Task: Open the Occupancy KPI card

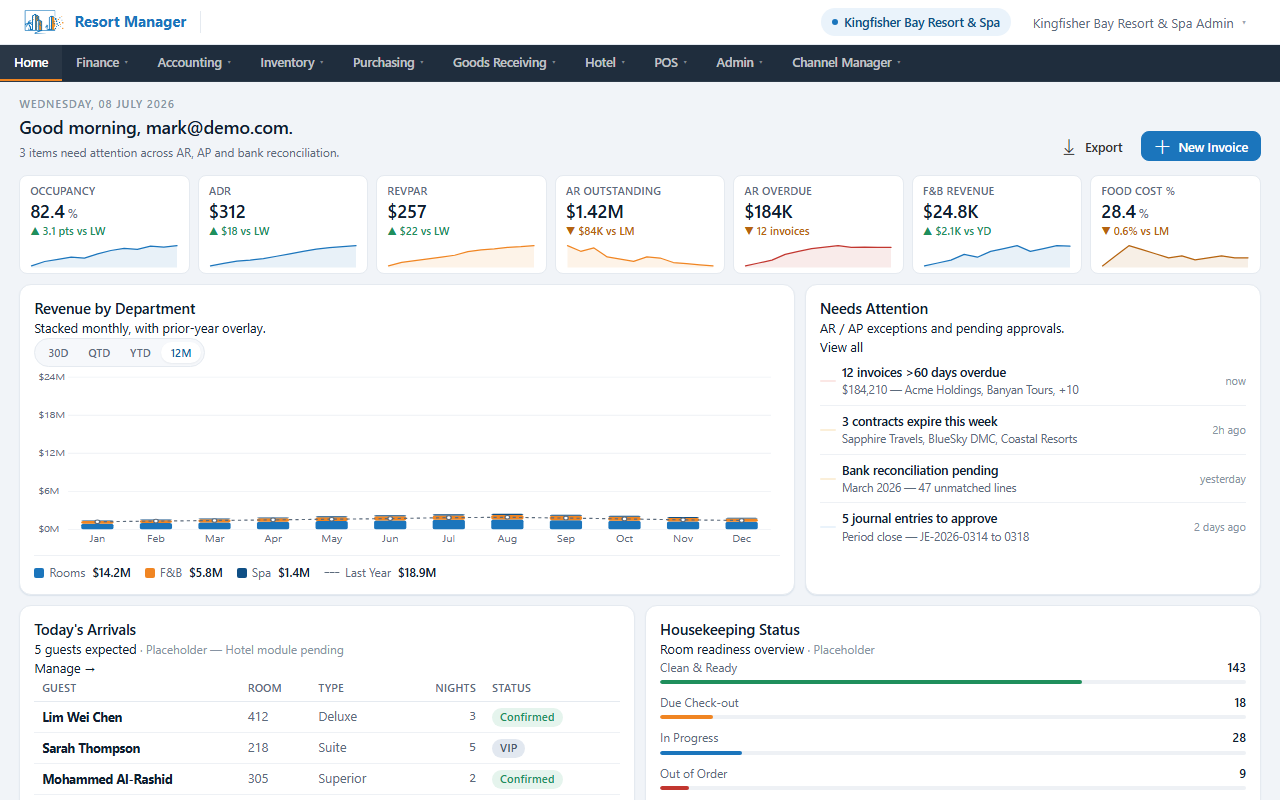Action: tap(105, 224)
